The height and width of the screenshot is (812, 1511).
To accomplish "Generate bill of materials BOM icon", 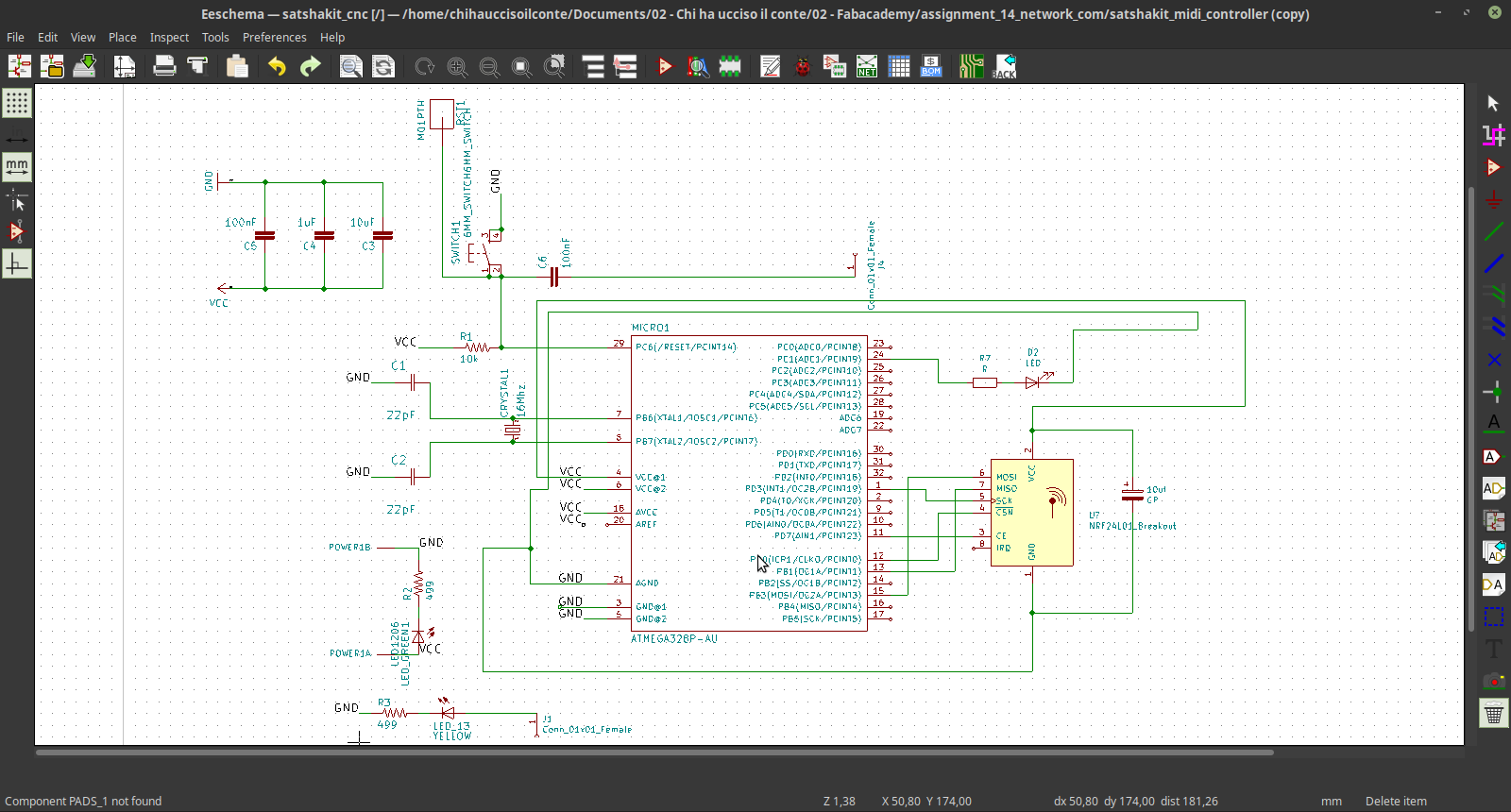I will click(x=931, y=66).
